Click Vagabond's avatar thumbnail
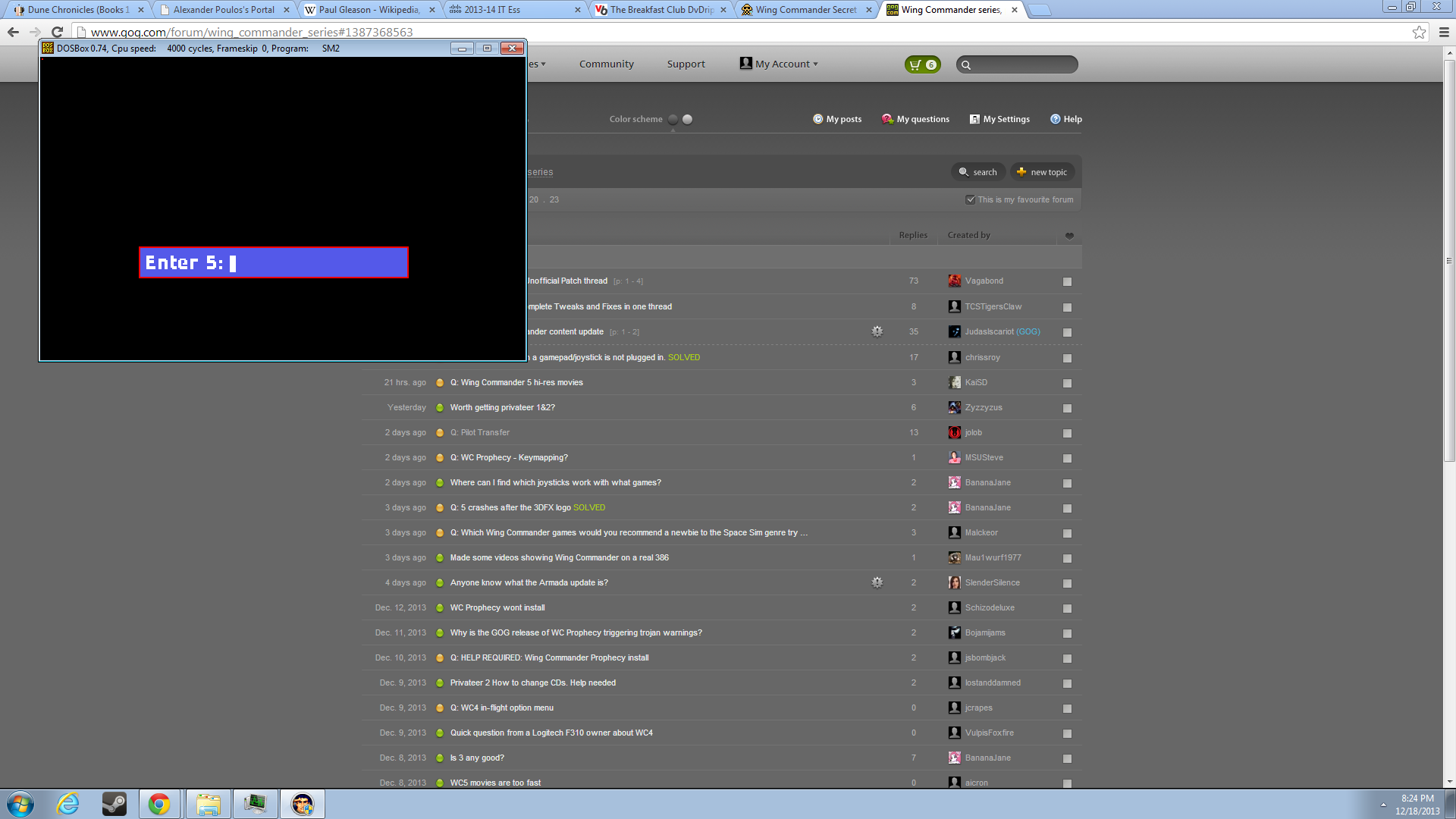Screen dimensions: 1456x819 [x=955, y=281]
